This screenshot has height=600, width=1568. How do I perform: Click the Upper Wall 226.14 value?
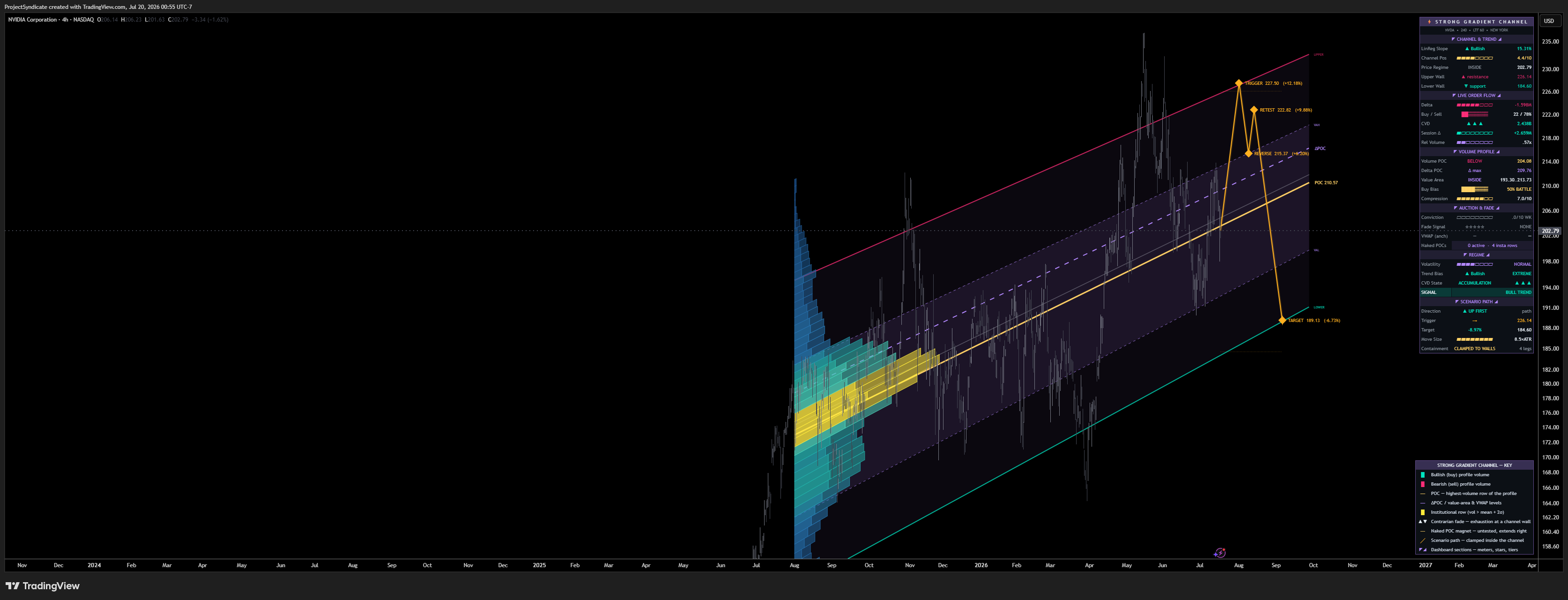click(1523, 77)
